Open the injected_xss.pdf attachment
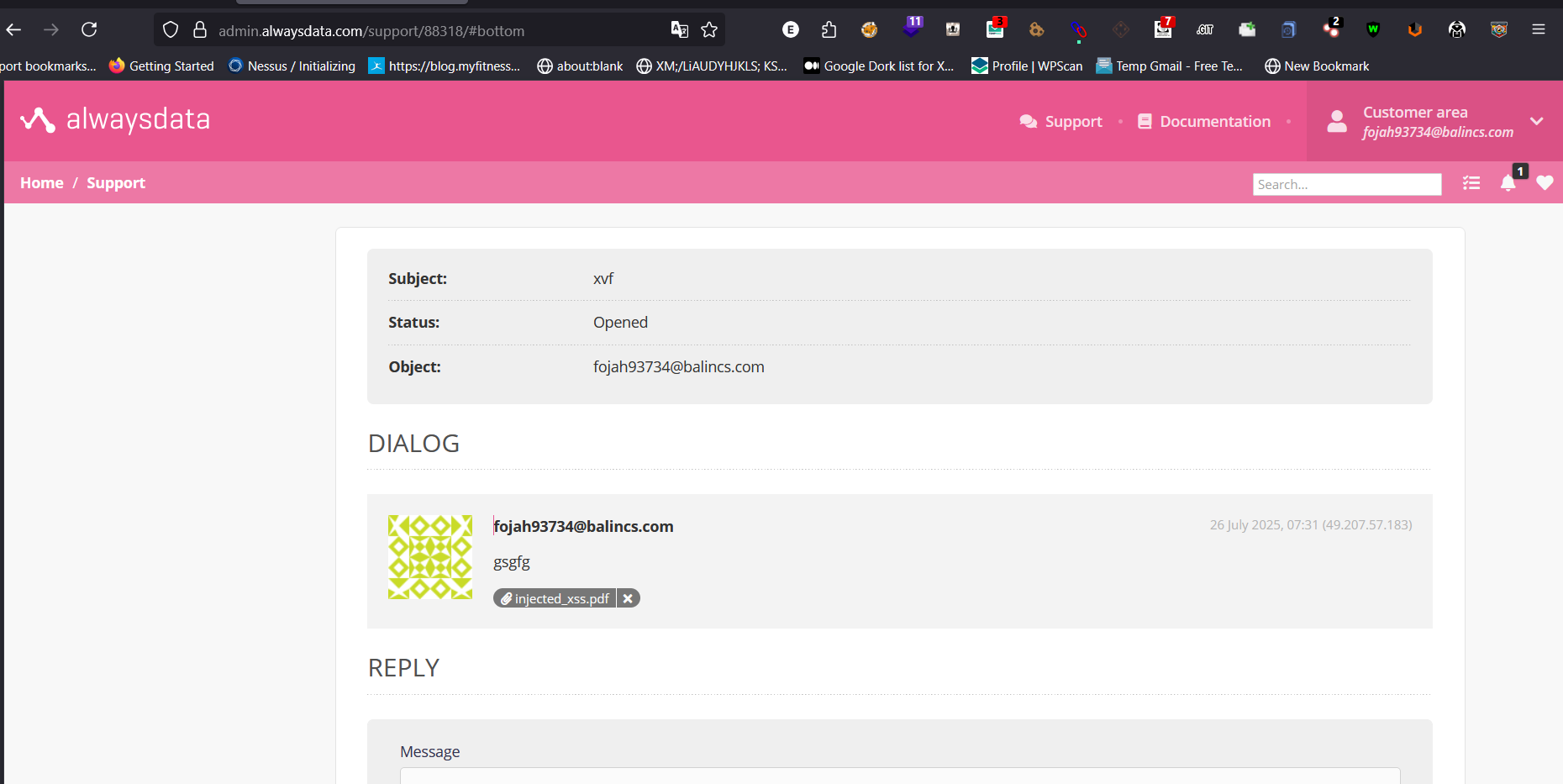The width and height of the screenshot is (1563, 784). pyautogui.click(x=555, y=598)
